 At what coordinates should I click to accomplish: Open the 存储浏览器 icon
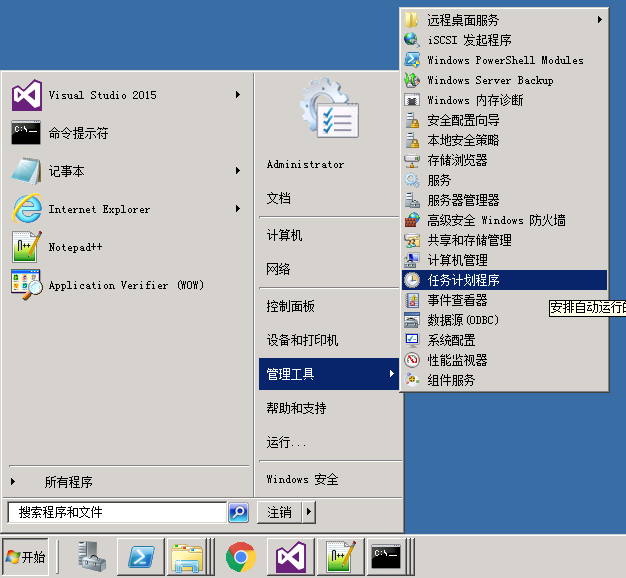[x=412, y=160]
